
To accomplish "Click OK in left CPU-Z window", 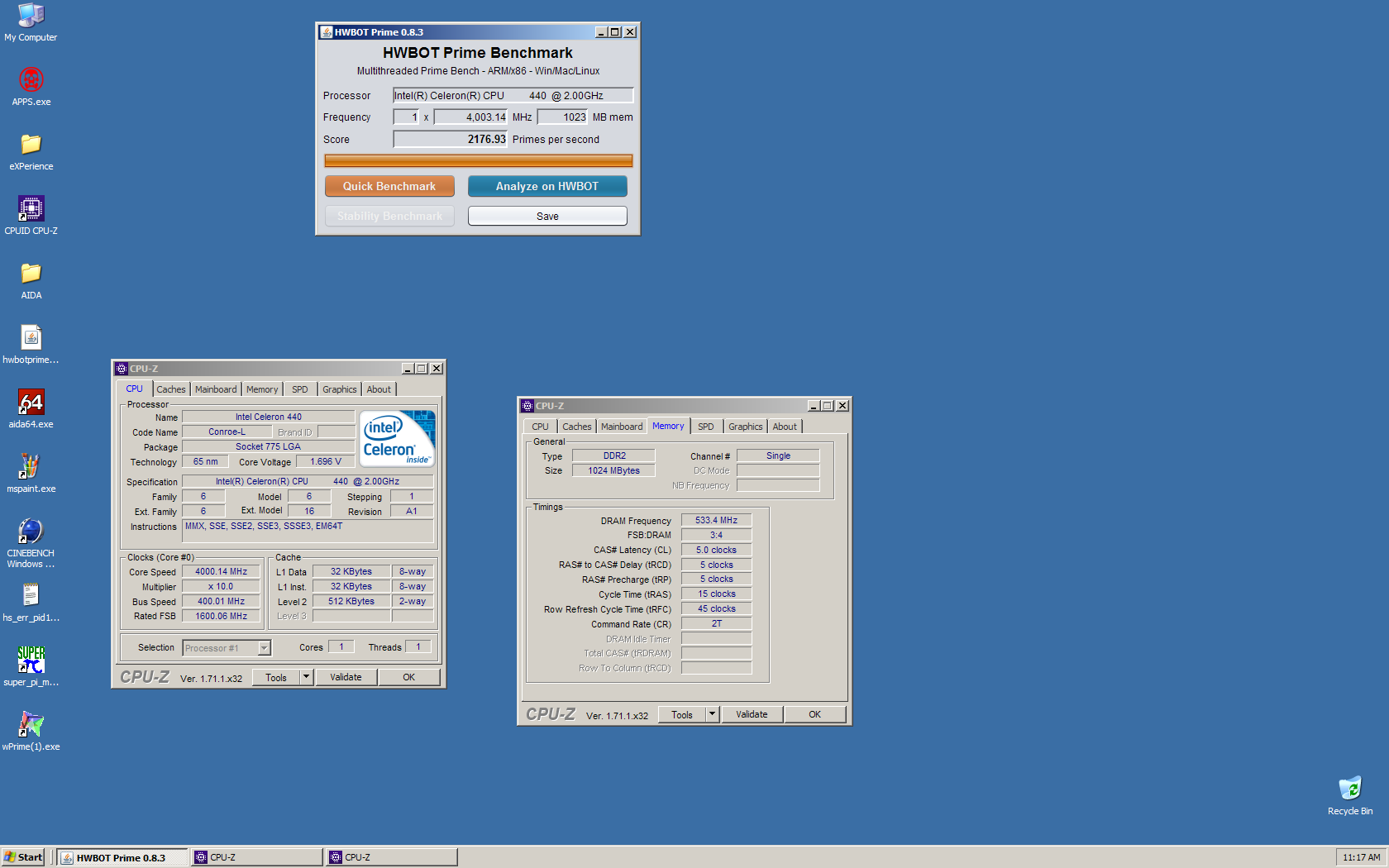I will 408,677.
